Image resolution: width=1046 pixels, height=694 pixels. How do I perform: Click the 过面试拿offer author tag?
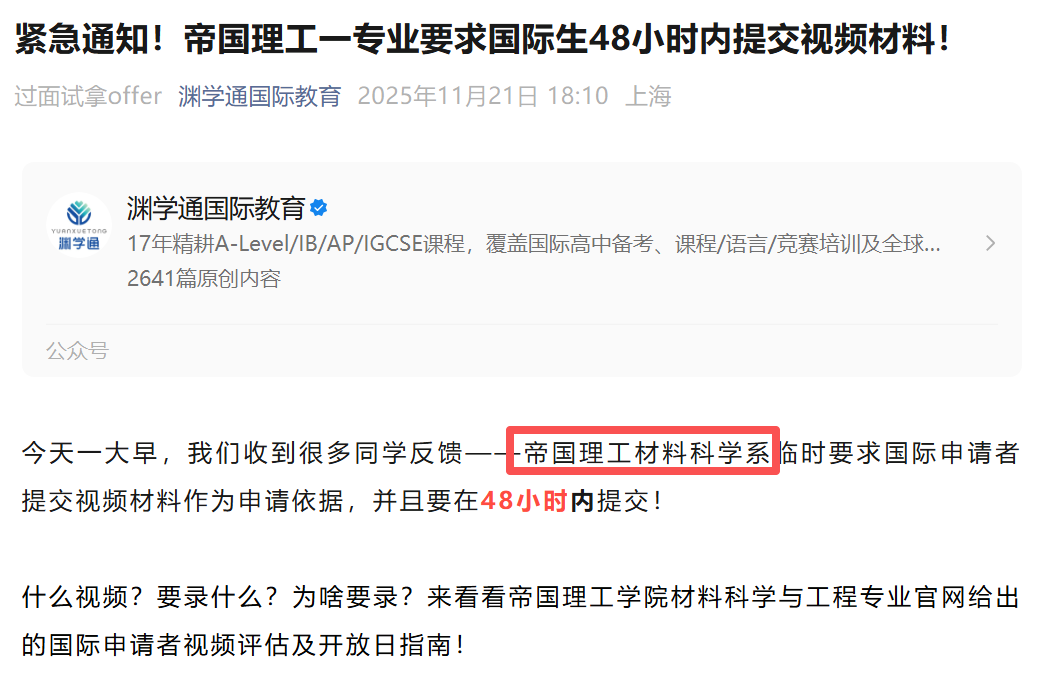coord(88,96)
